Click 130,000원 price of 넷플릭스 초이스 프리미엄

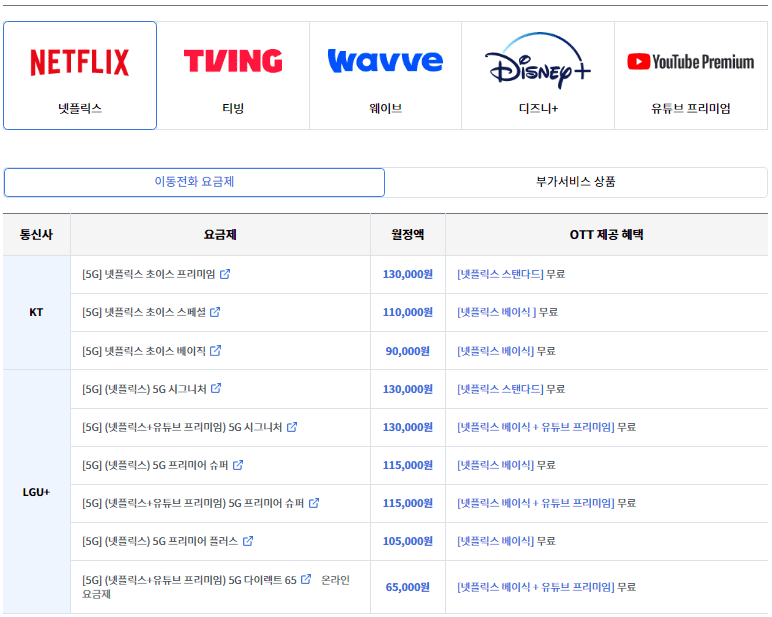pos(408,274)
